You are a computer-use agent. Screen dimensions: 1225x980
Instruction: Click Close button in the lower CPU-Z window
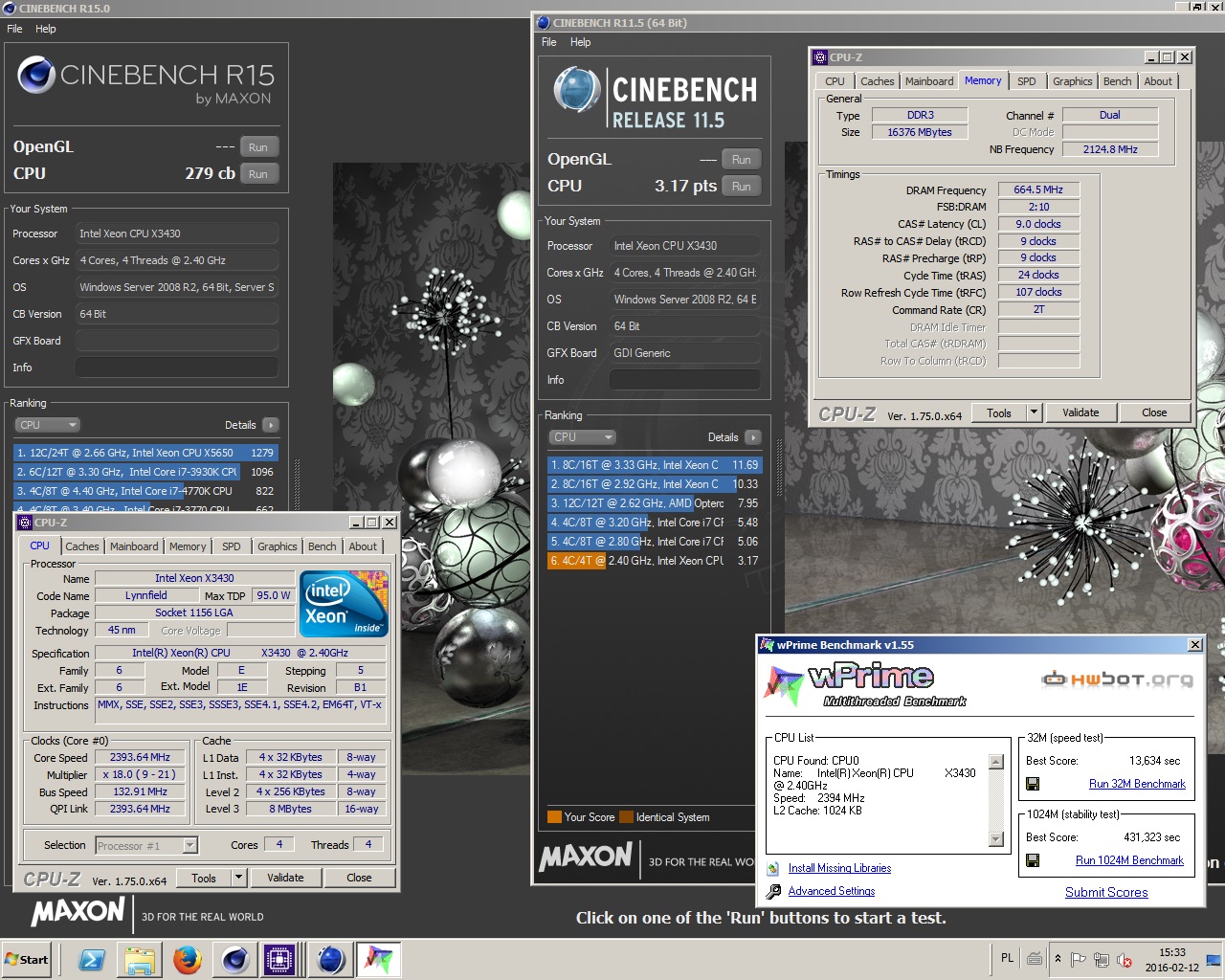(x=360, y=878)
